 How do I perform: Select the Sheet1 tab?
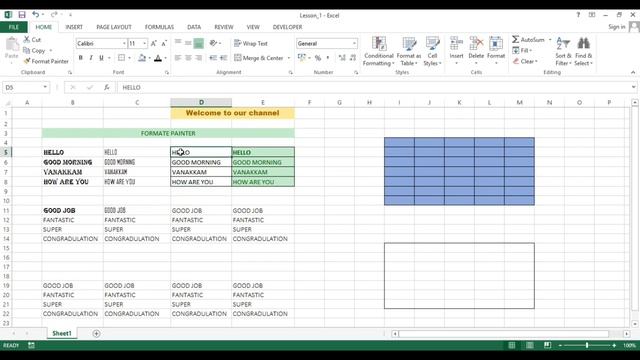point(62,333)
